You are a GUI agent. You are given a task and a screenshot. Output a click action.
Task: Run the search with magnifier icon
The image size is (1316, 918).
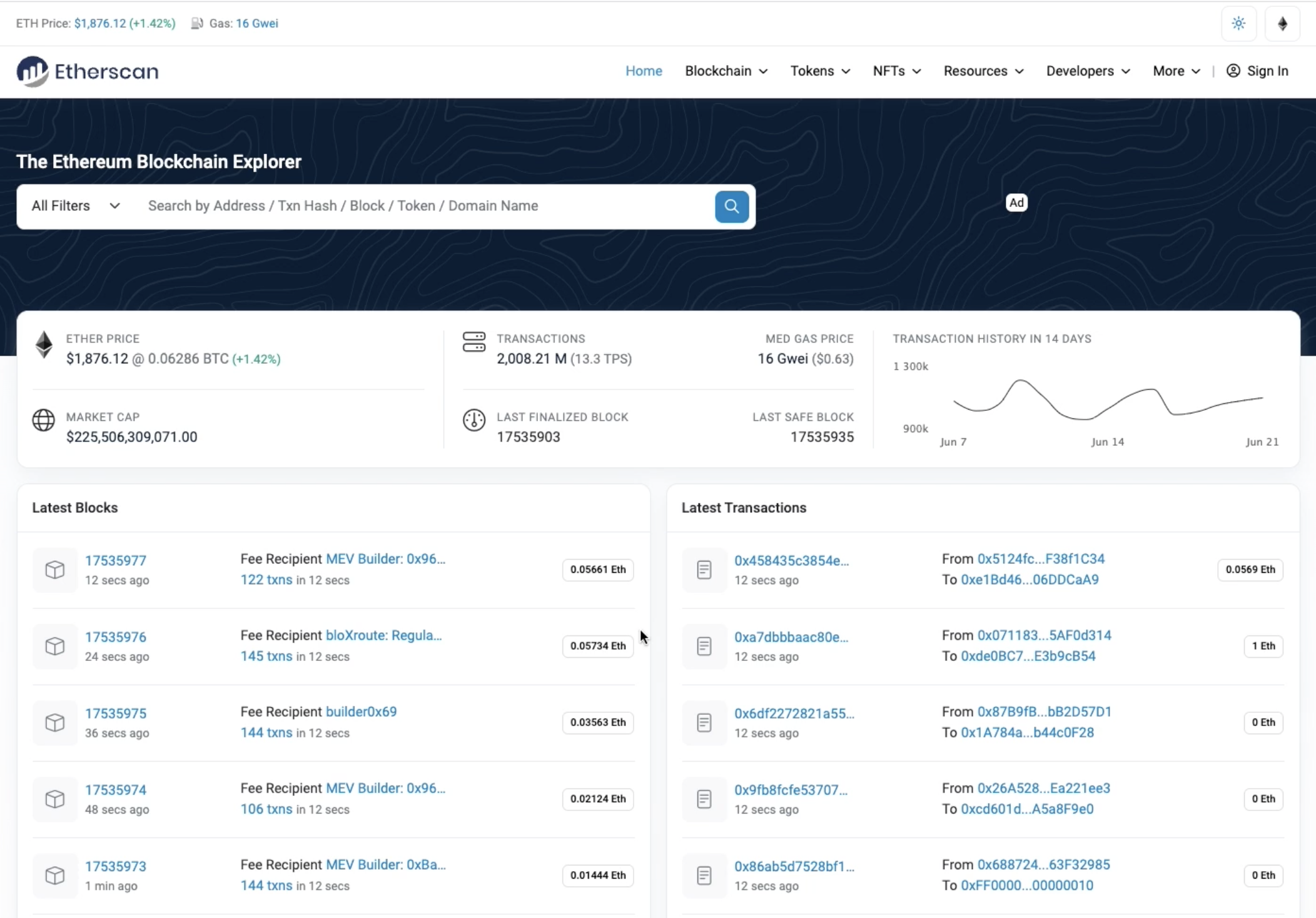[731, 206]
